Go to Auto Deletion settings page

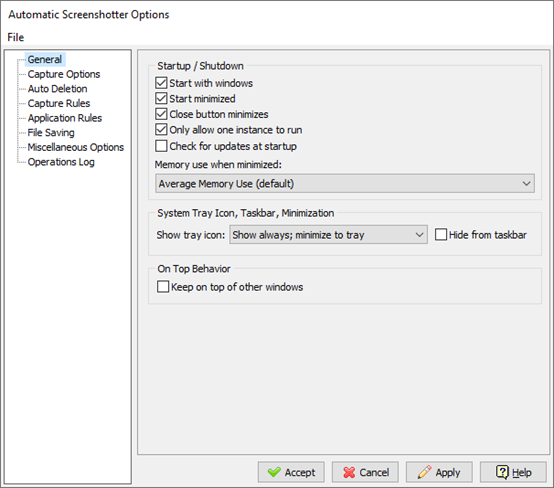pos(58,89)
